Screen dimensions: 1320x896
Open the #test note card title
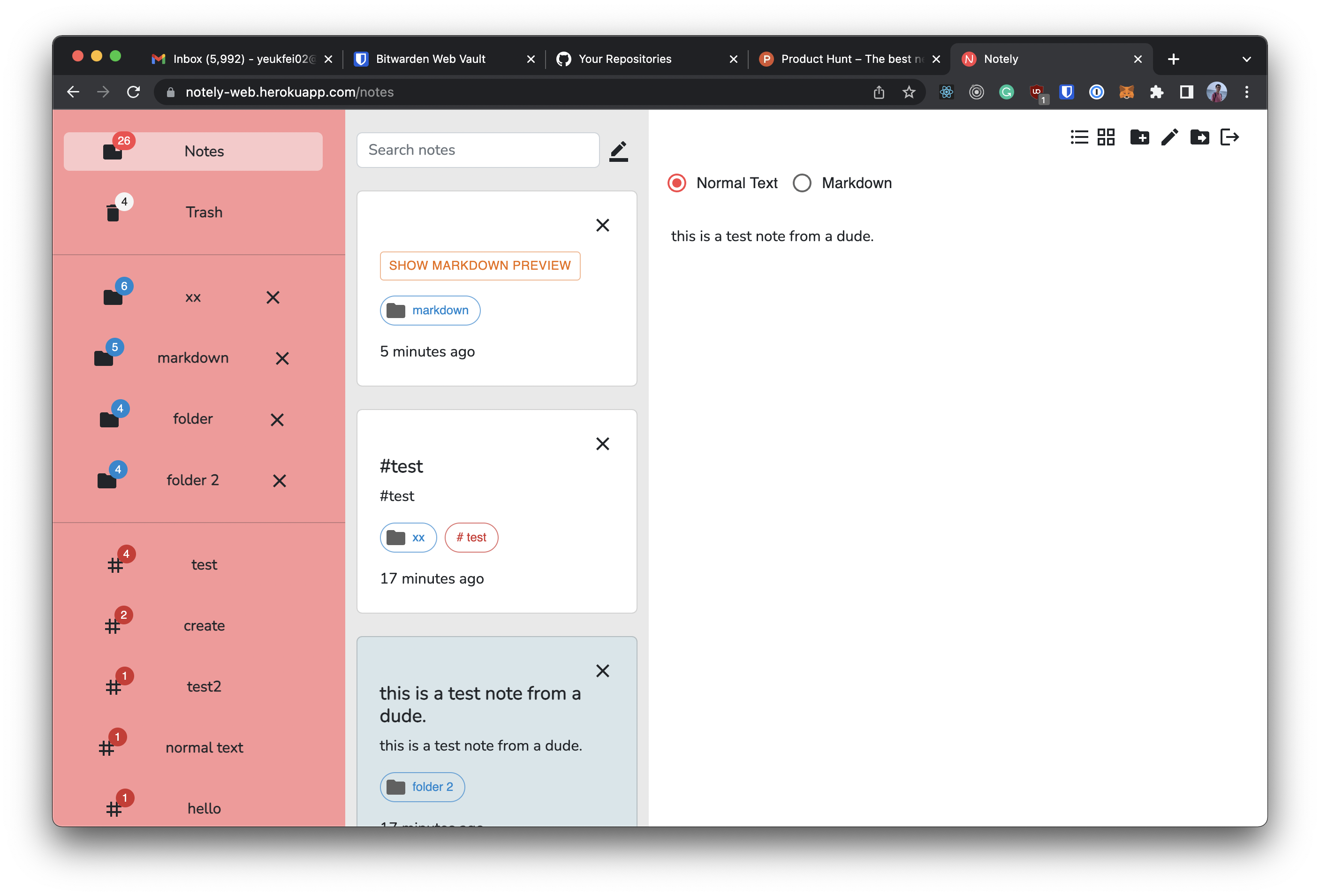point(401,466)
